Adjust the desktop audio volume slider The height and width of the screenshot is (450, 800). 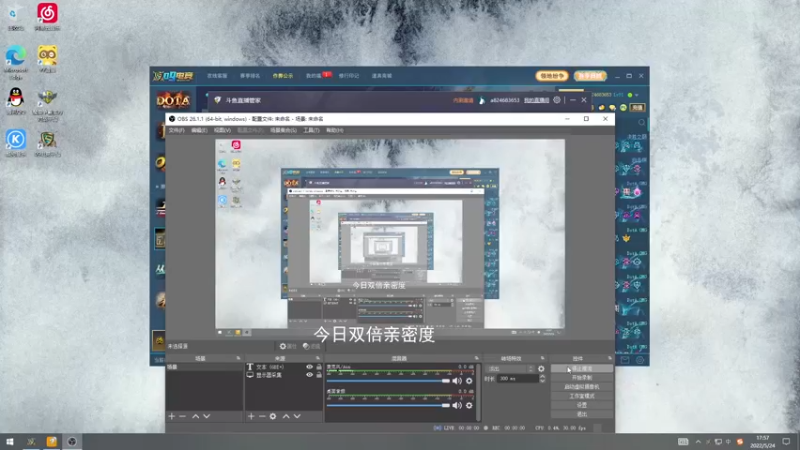pos(388,406)
